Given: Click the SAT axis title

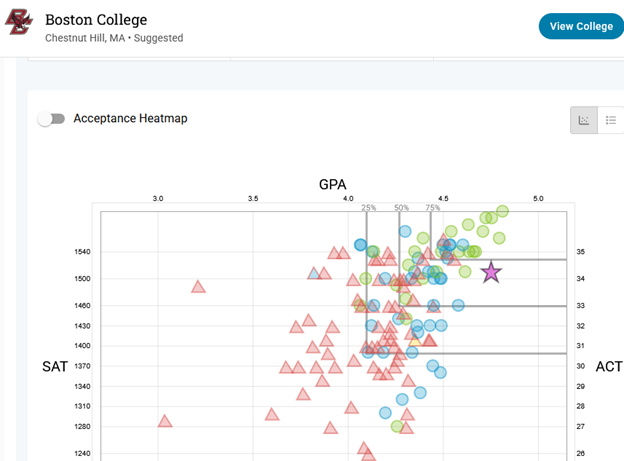Looking at the screenshot, I should (55, 367).
